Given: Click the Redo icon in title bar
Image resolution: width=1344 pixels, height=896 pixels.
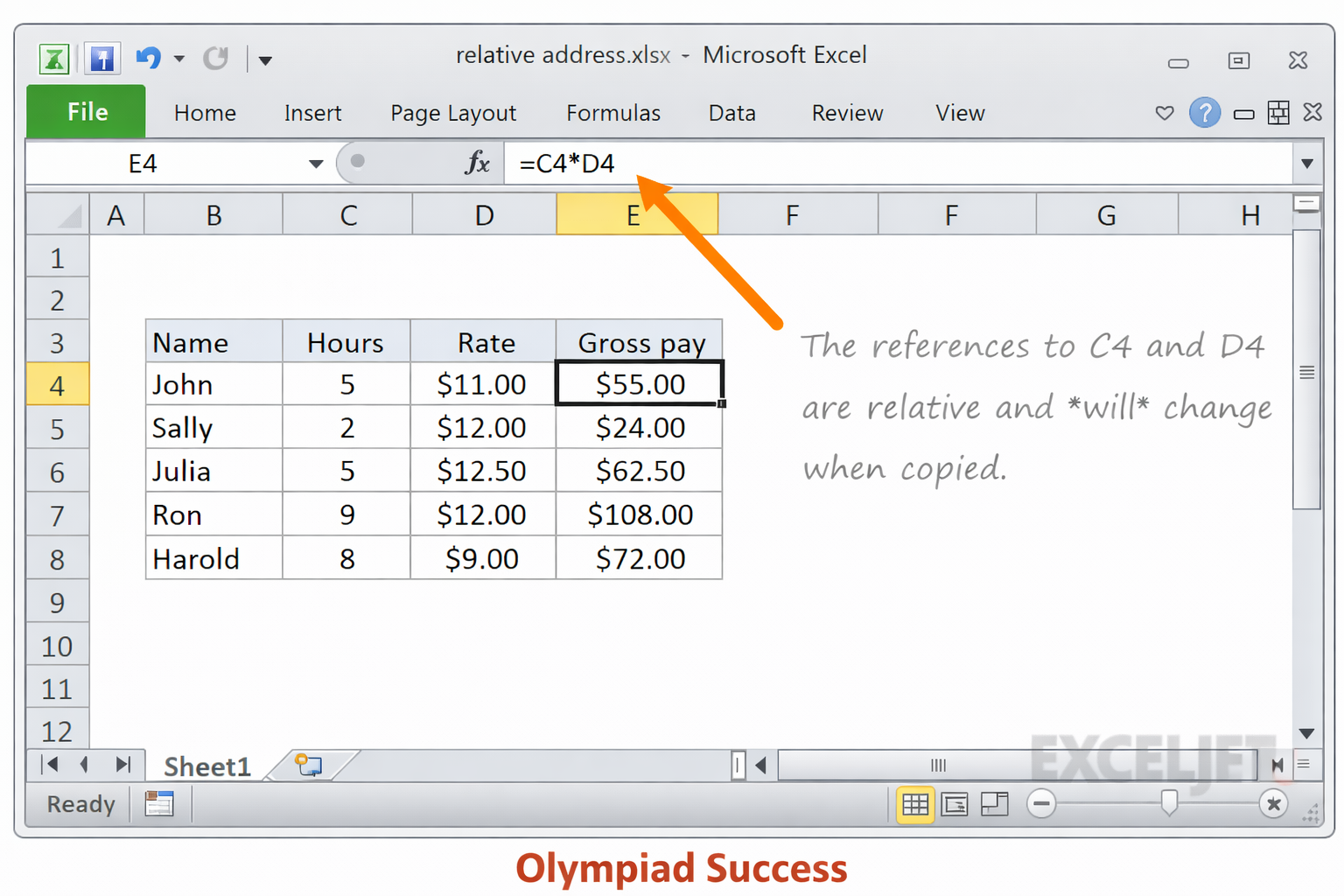Looking at the screenshot, I should click(x=215, y=59).
